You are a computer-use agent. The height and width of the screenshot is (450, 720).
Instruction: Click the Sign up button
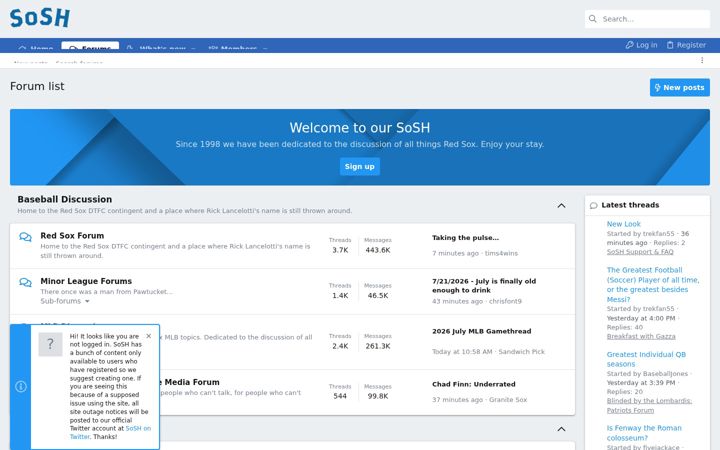pyautogui.click(x=360, y=166)
